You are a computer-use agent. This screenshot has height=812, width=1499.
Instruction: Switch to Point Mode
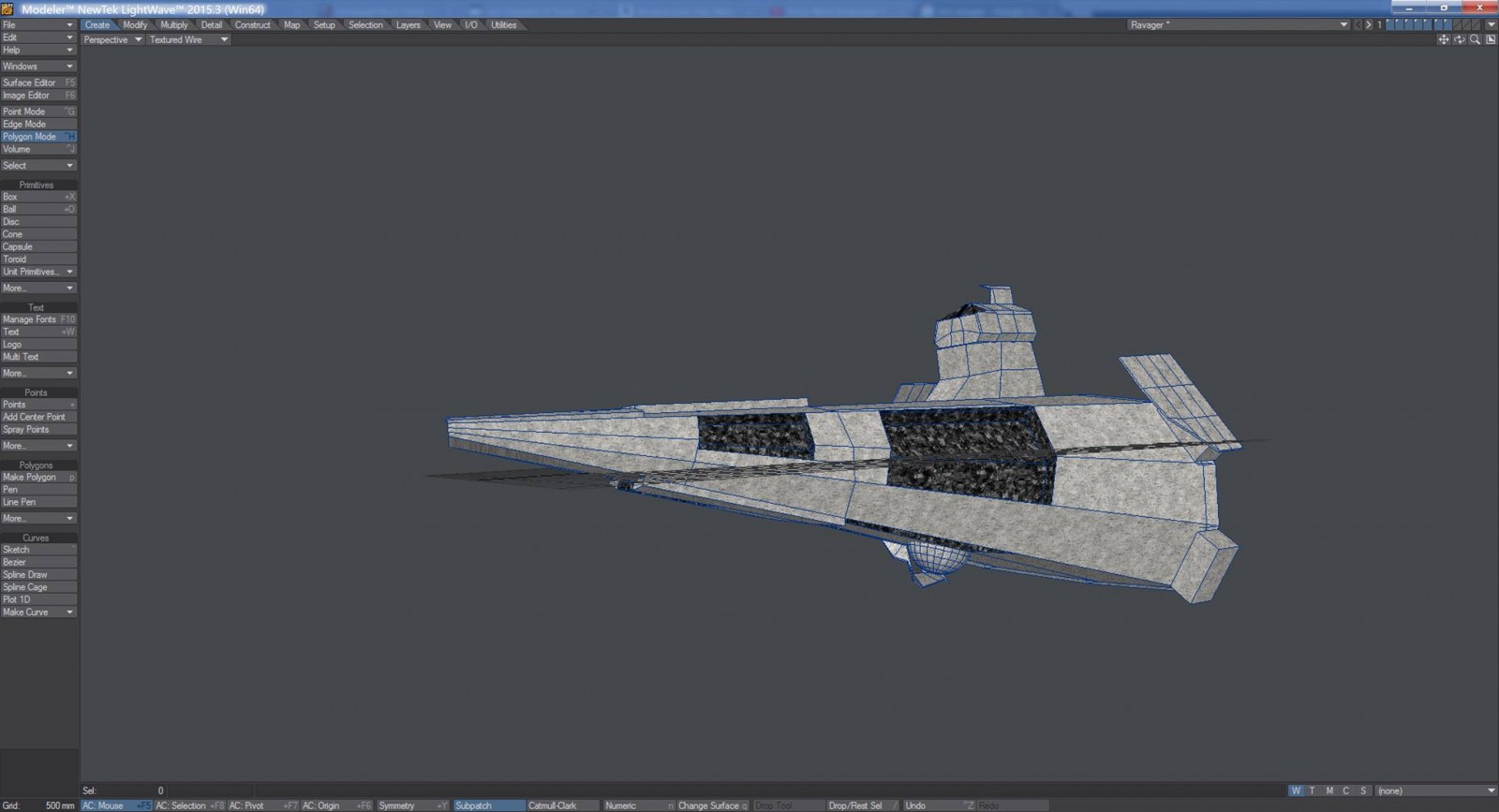38,111
